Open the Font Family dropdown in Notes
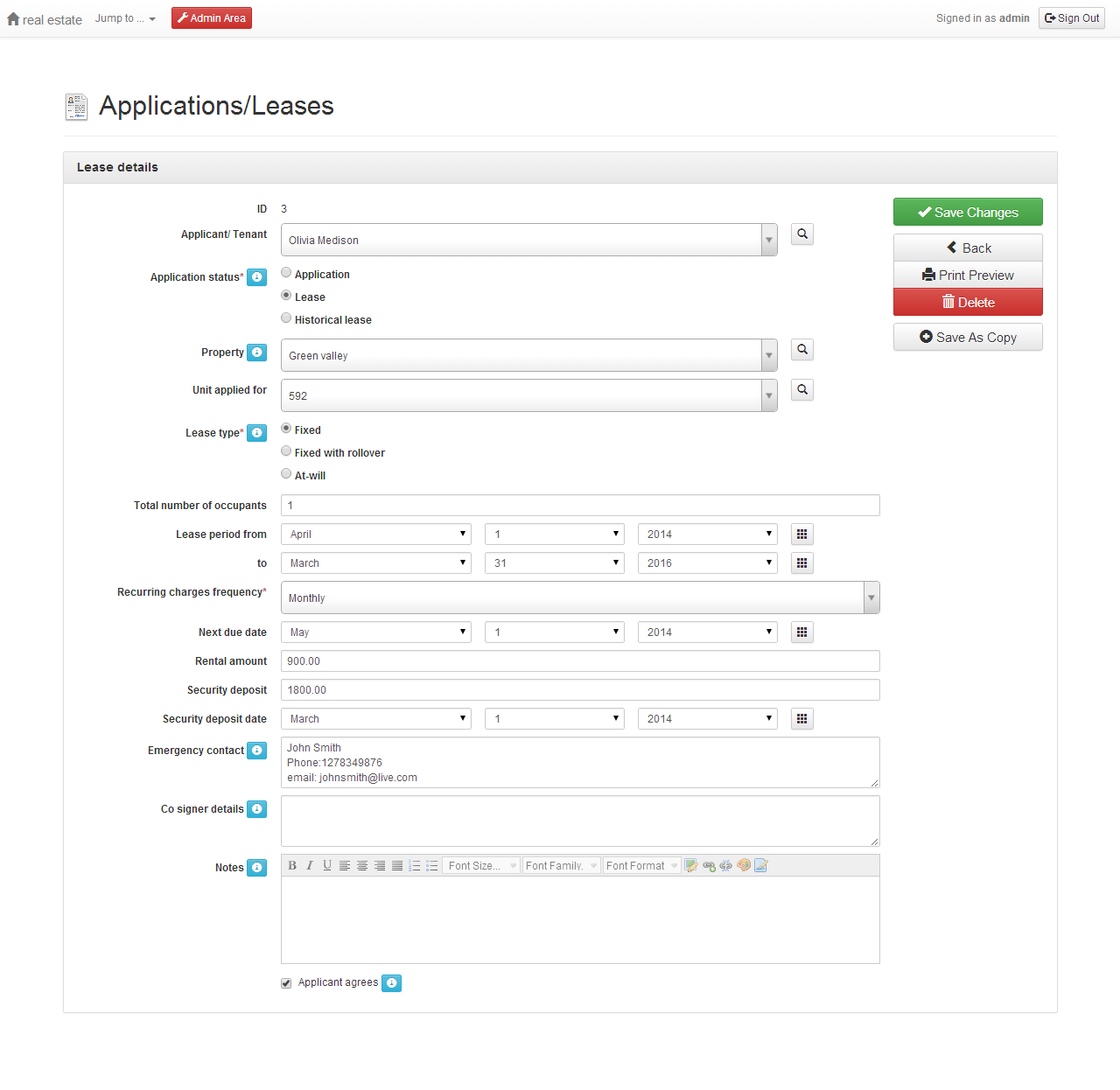The width and height of the screenshot is (1120, 1090). click(x=561, y=866)
